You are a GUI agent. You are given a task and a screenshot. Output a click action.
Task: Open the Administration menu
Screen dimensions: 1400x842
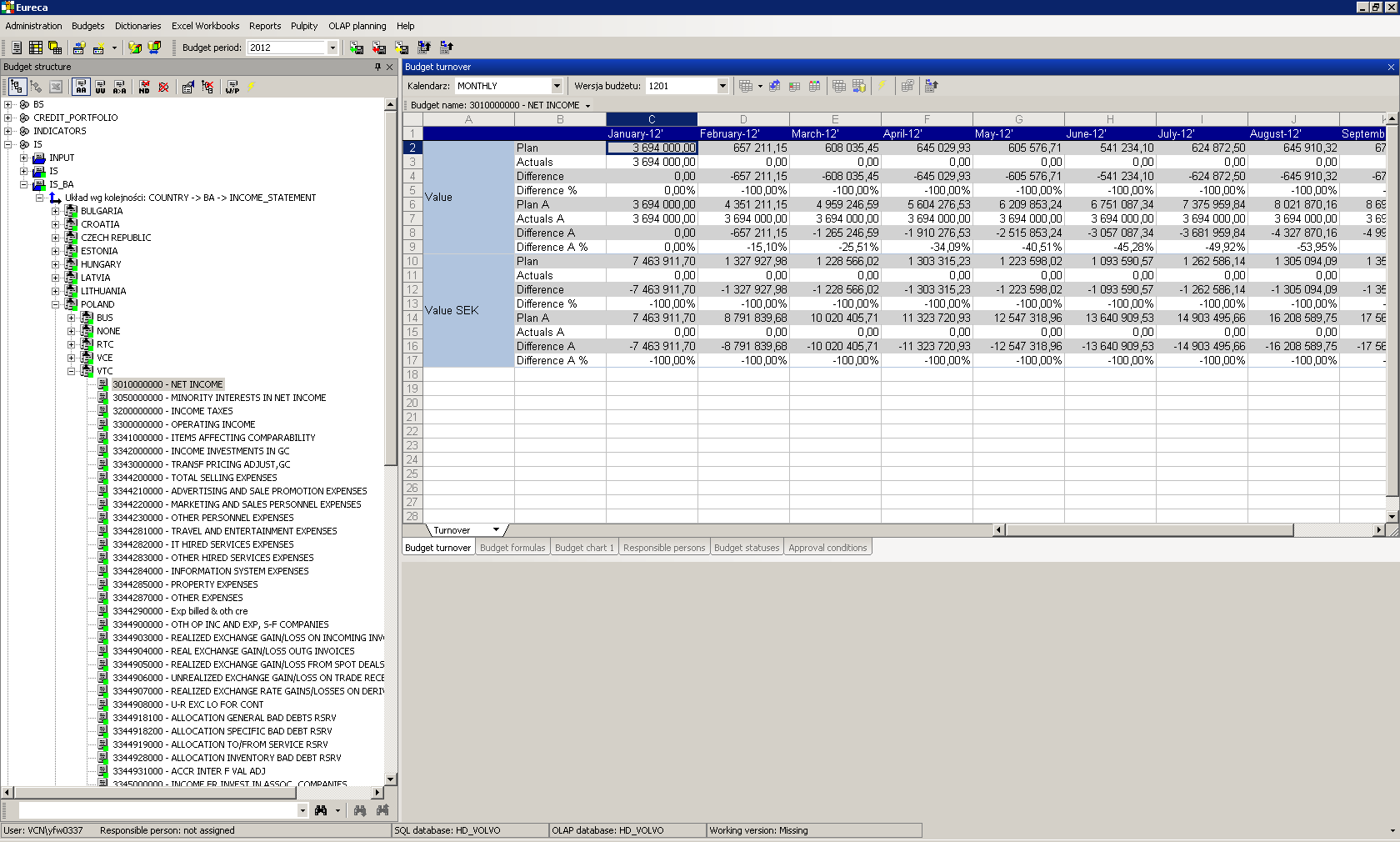coord(33,26)
